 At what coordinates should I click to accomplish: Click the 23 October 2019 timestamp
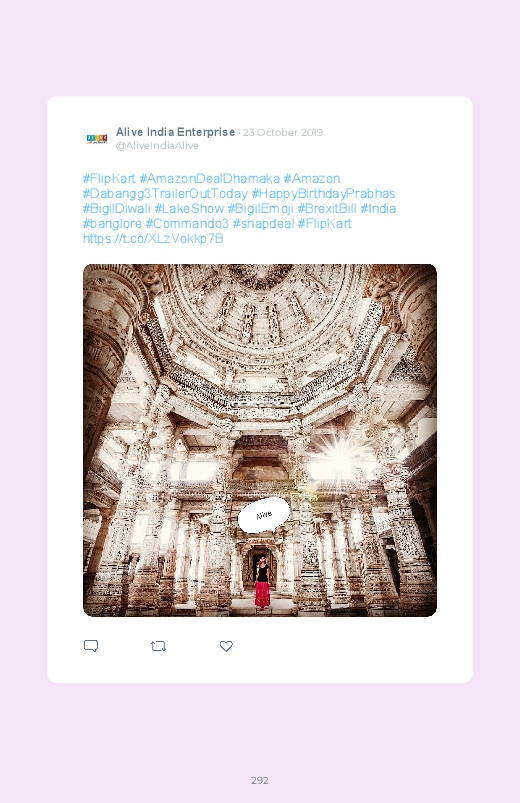283,133
